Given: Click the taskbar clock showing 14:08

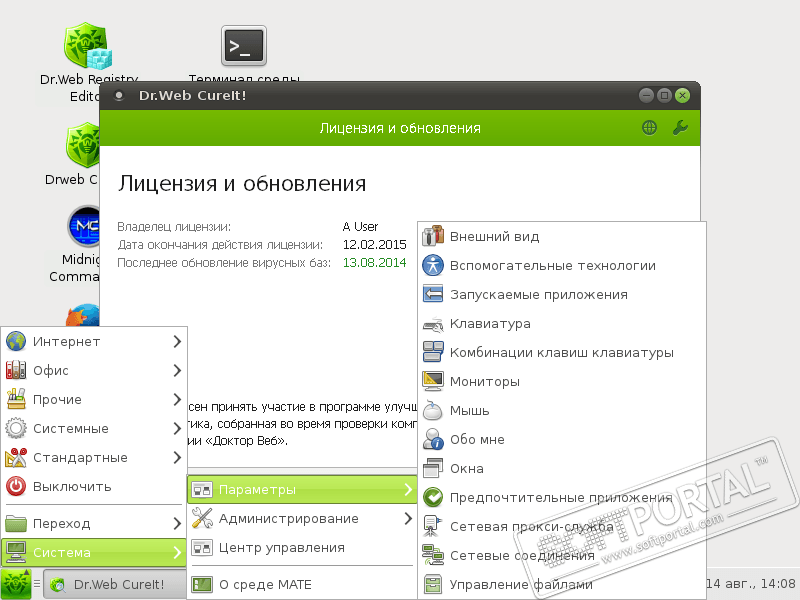Looking at the screenshot, I should click(x=751, y=583).
